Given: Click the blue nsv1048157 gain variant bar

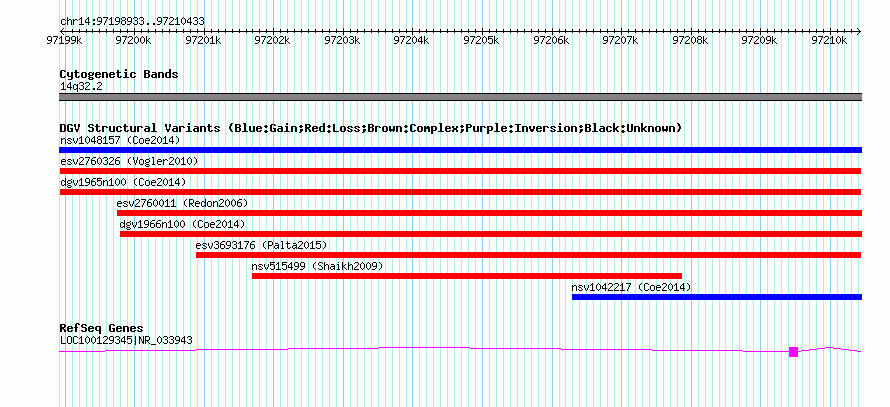Looking at the screenshot, I should coord(460,150).
